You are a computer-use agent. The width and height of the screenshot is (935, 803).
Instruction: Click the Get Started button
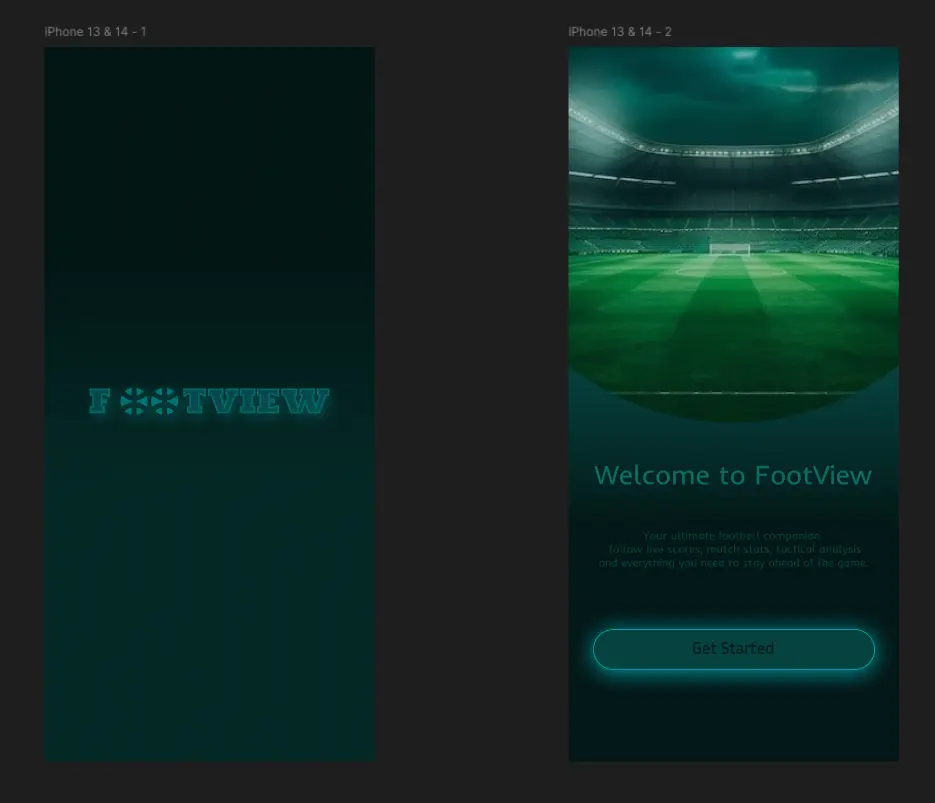733,649
